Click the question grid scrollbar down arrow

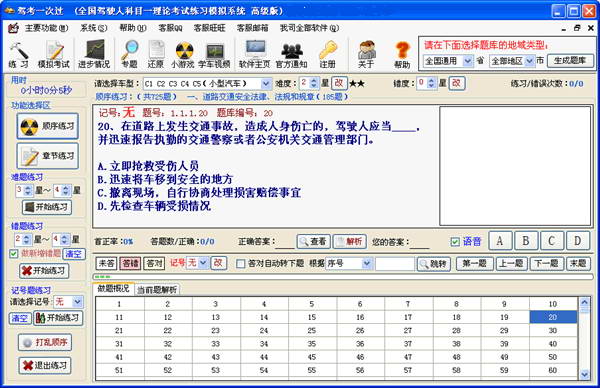(x=584, y=375)
